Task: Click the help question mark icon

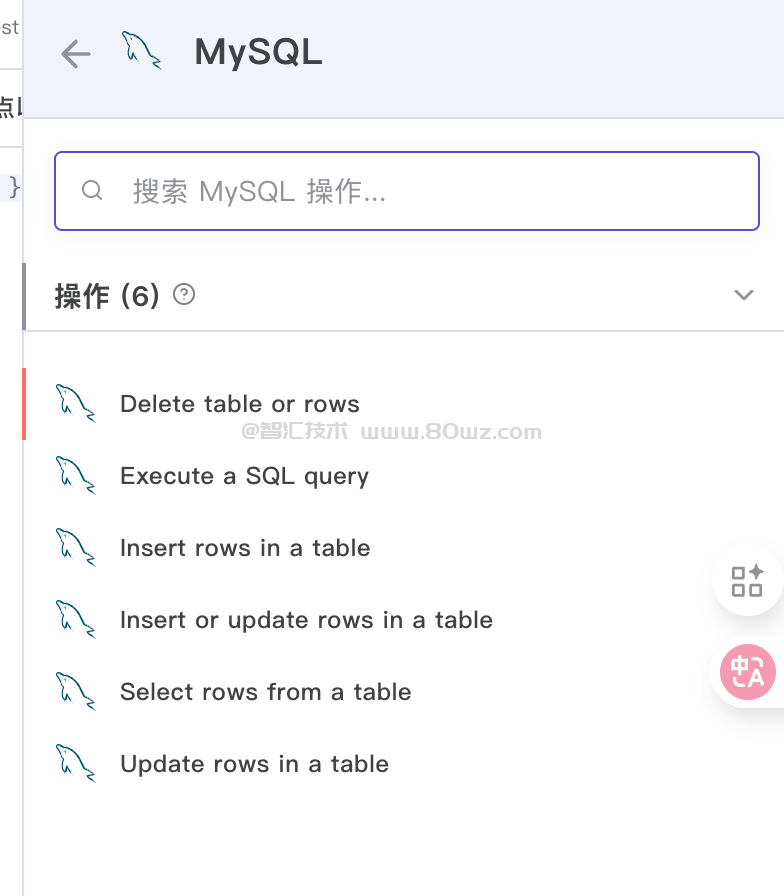Action: pyautogui.click(x=184, y=295)
